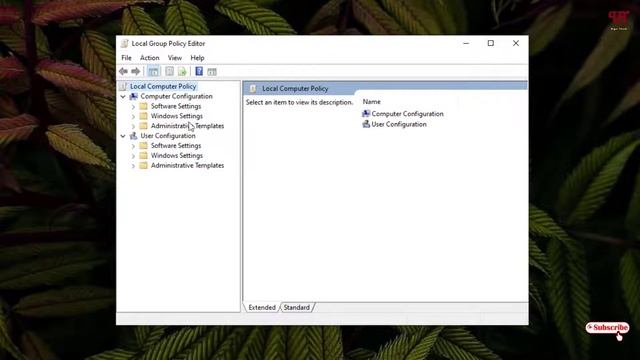Click the Local Group Policy Editor title icon
This screenshot has width=640, height=360.
point(124,43)
